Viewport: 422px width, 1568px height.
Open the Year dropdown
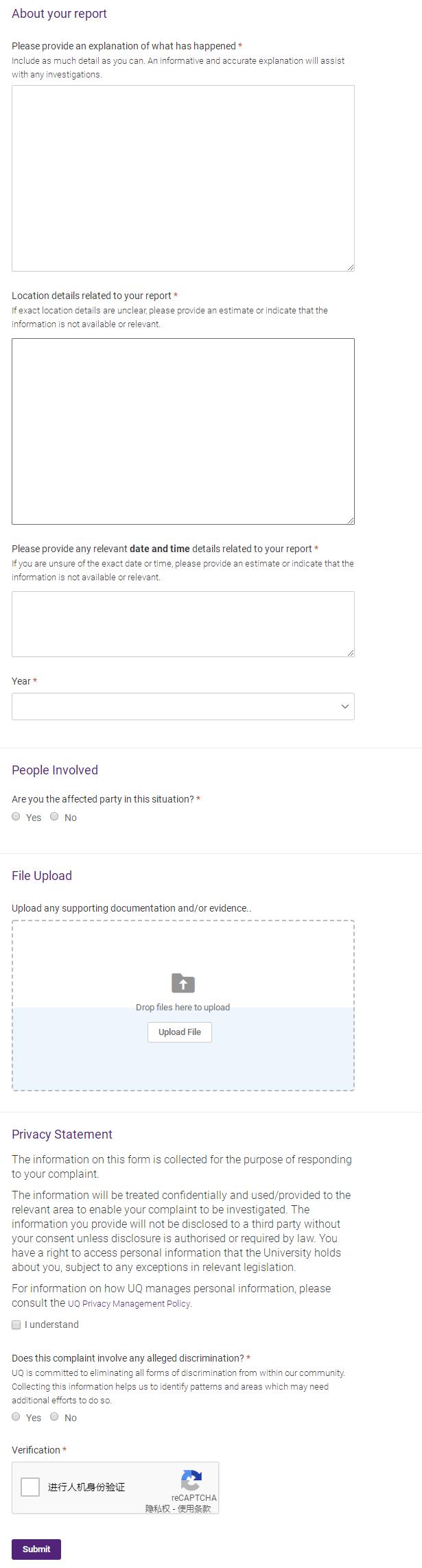(x=183, y=706)
